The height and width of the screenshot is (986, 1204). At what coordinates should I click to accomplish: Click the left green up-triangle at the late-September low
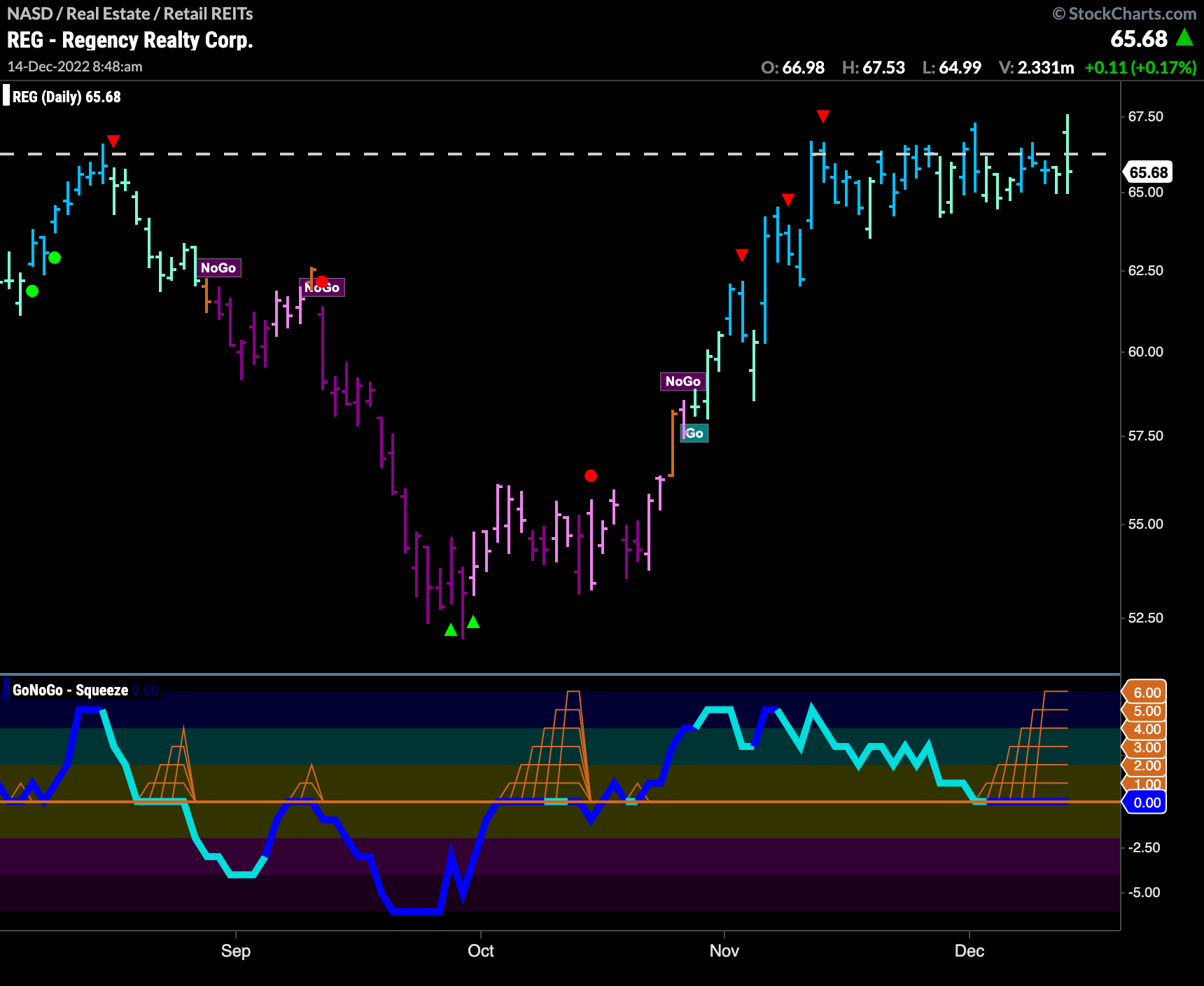coord(451,630)
